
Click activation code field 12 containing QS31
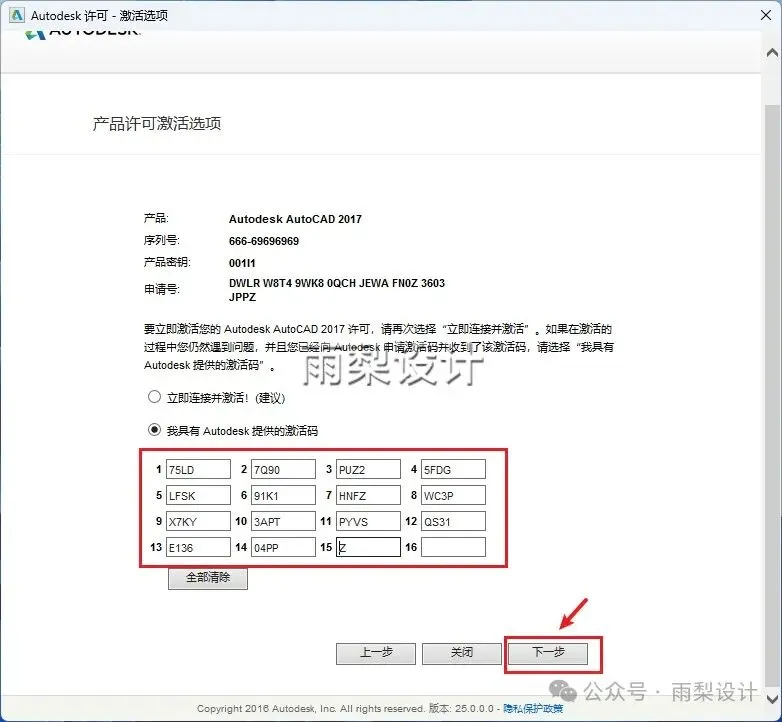(x=453, y=522)
